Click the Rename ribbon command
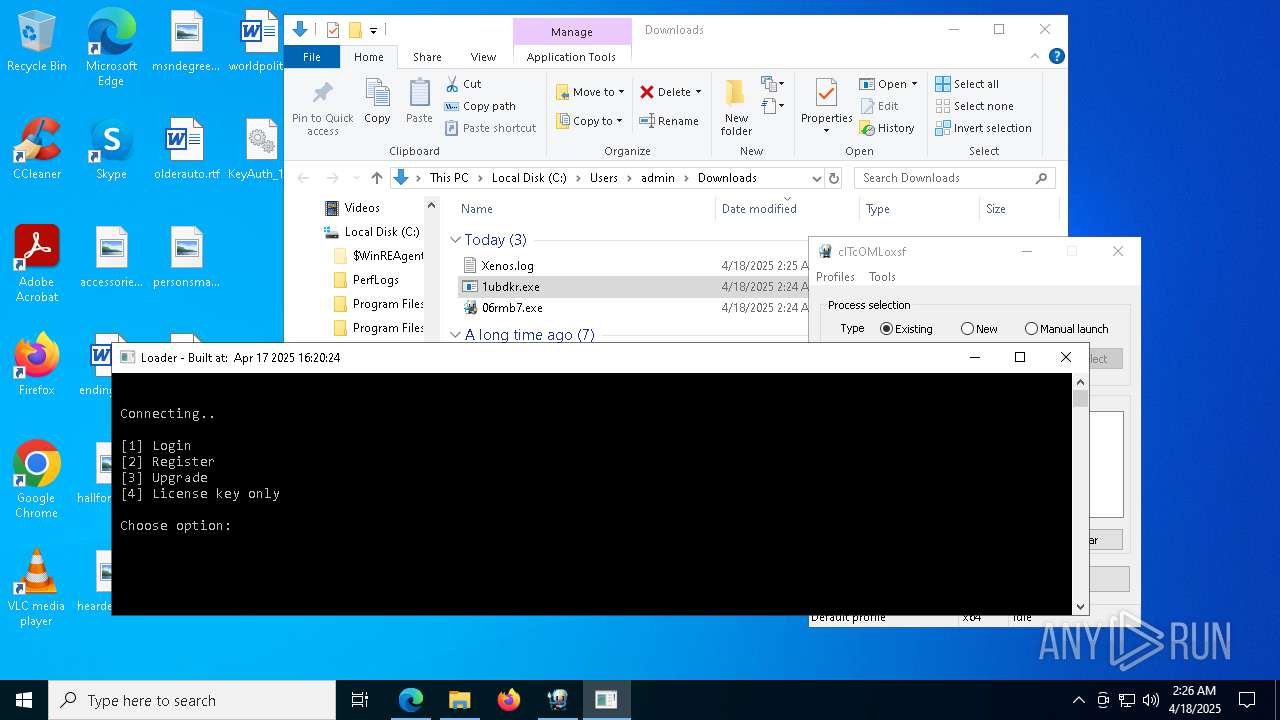The image size is (1280, 720). [x=669, y=121]
